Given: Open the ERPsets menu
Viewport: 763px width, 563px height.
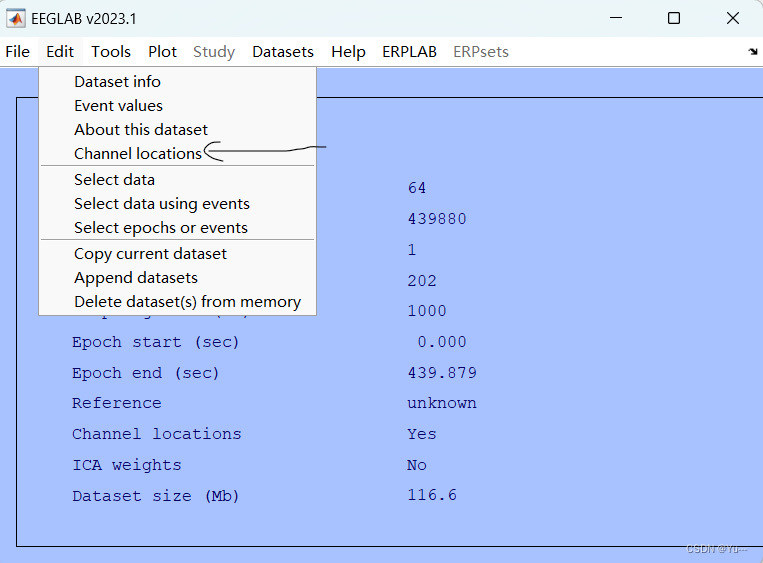Looking at the screenshot, I should tap(481, 52).
